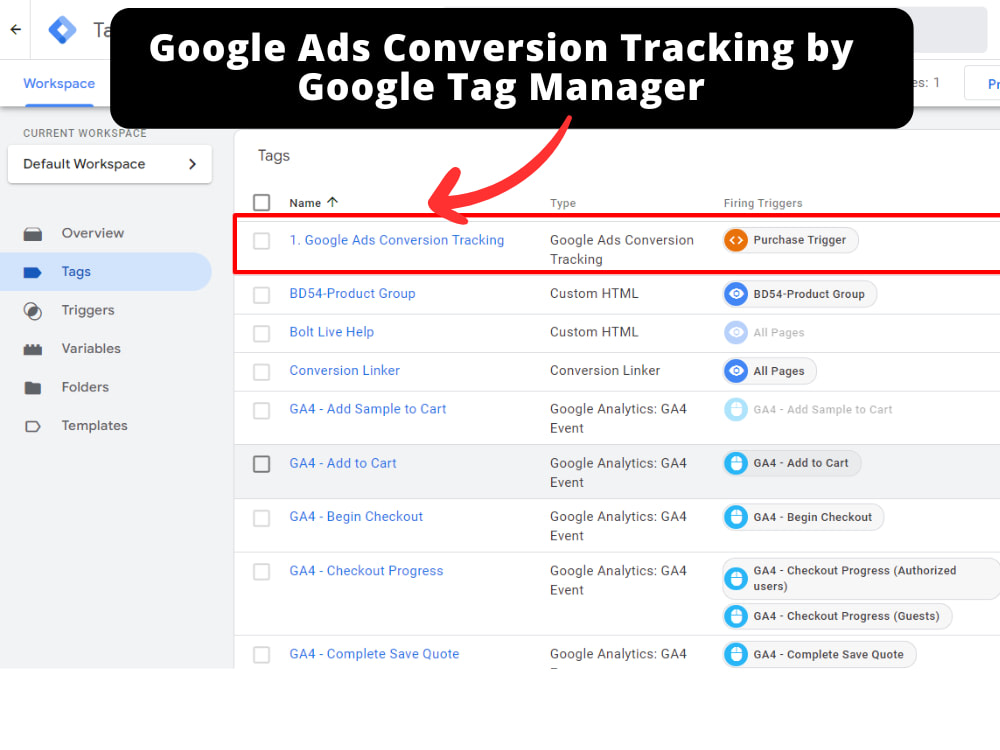Open the GA4 - Add Sample to Cart tag

coord(368,409)
